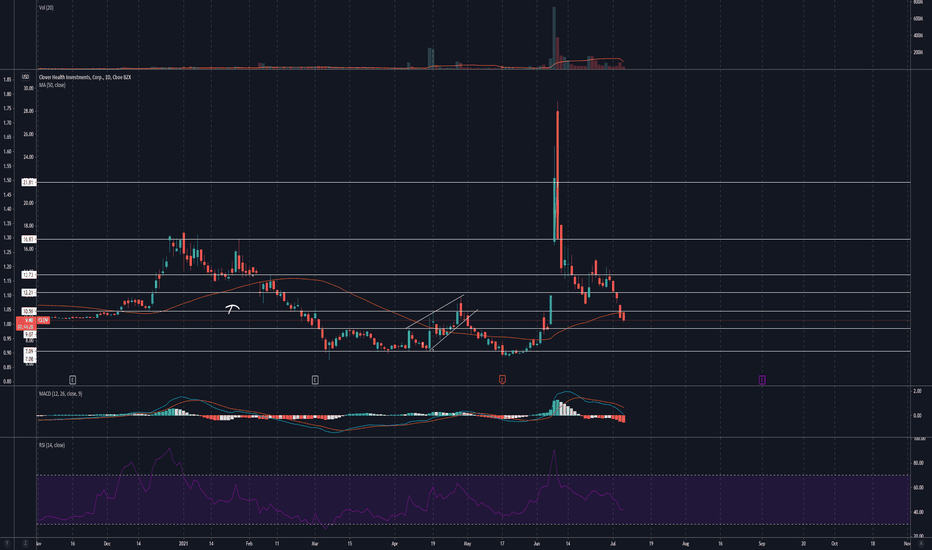932x550 pixels.
Task: Click the 10.56 price label on the axis
Action: pos(29,311)
